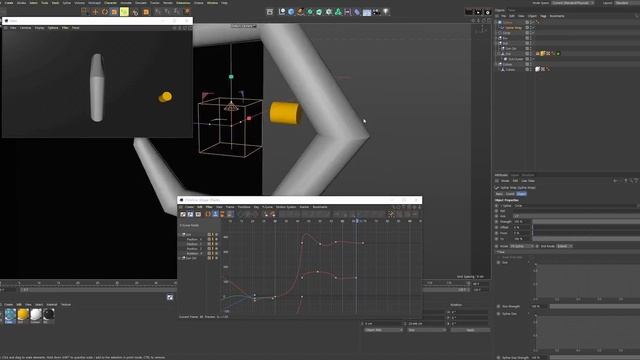Open the End Mode dropdown in attributes
The image size is (640, 360).
564,246
